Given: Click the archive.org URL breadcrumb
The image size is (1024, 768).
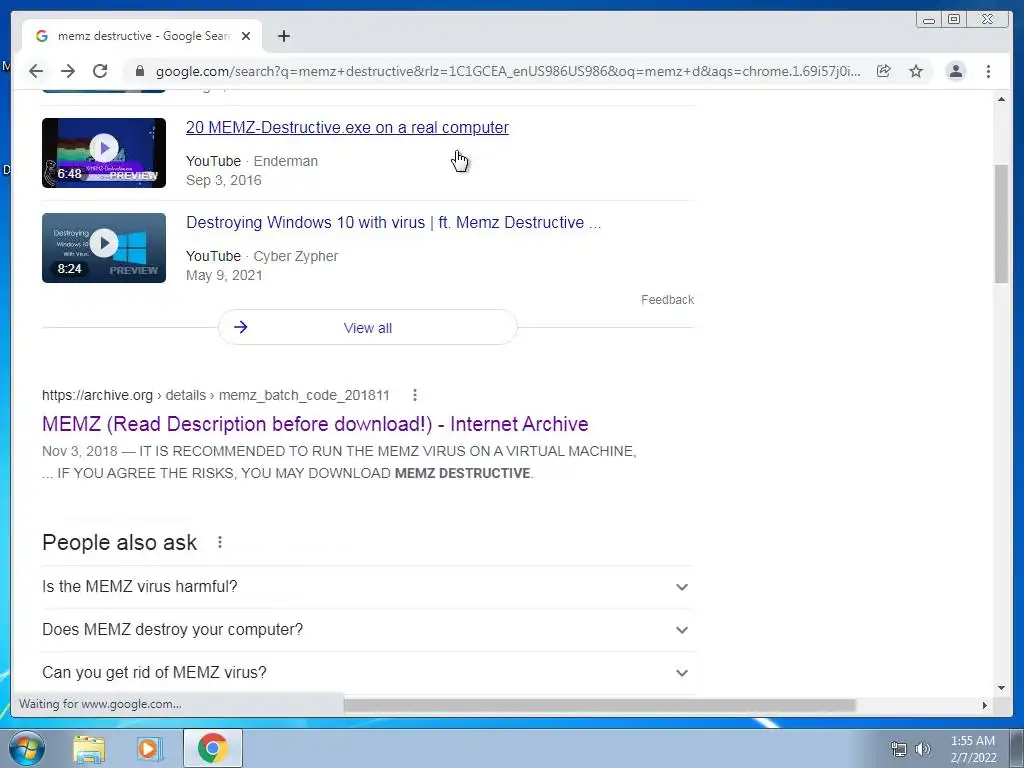Looking at the screenshot, I should pos(216,395).
